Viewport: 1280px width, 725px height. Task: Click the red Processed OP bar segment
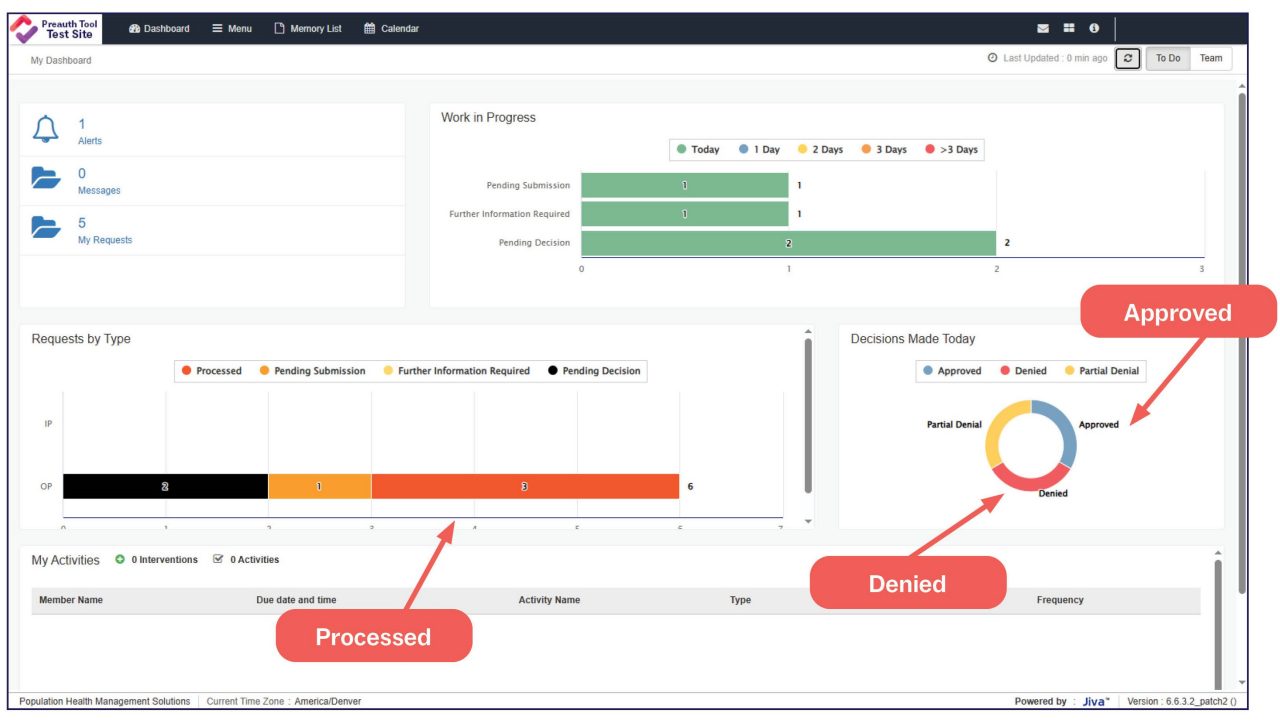coord(525,486)
